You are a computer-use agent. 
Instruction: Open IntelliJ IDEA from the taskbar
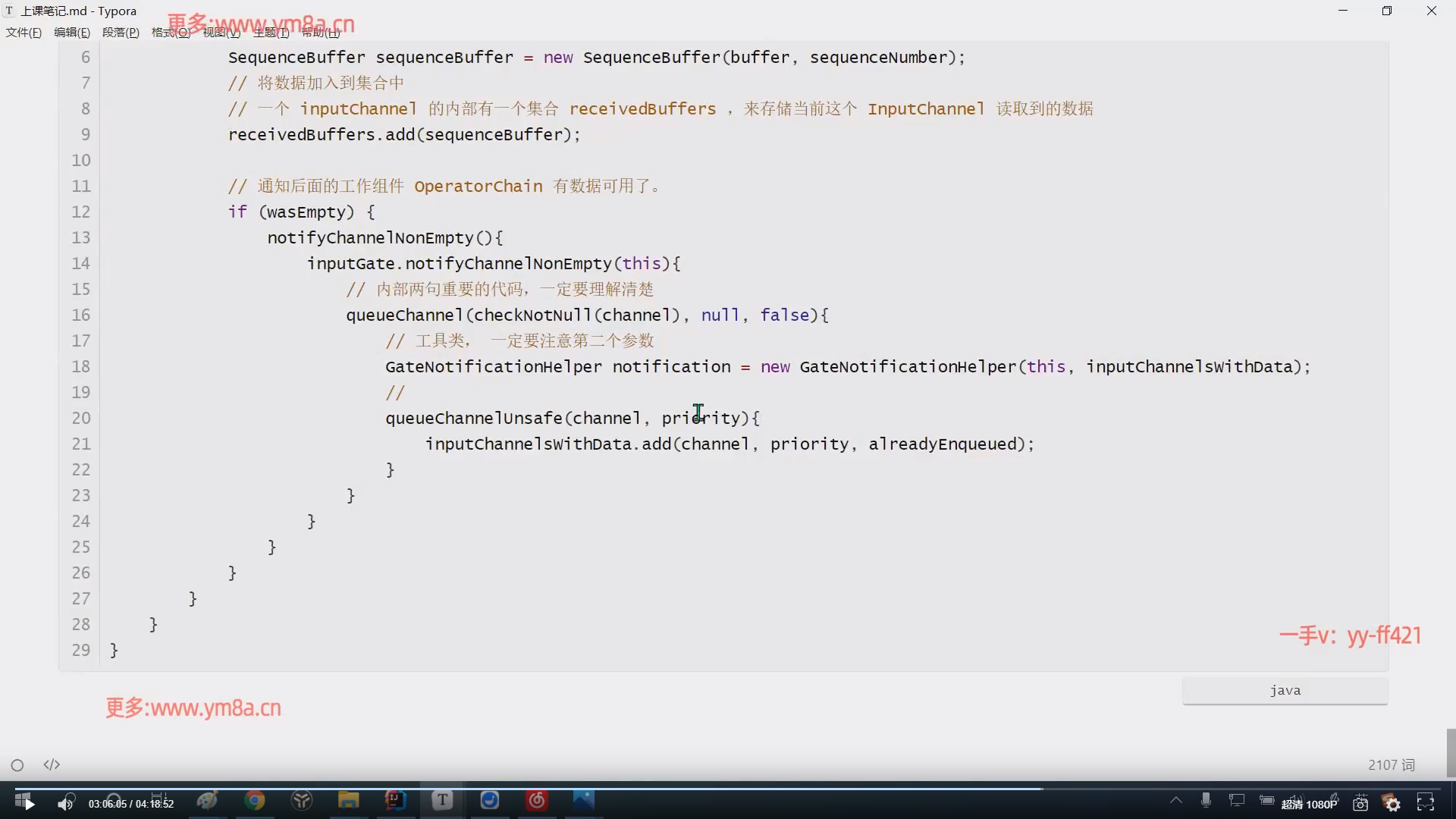395,801
